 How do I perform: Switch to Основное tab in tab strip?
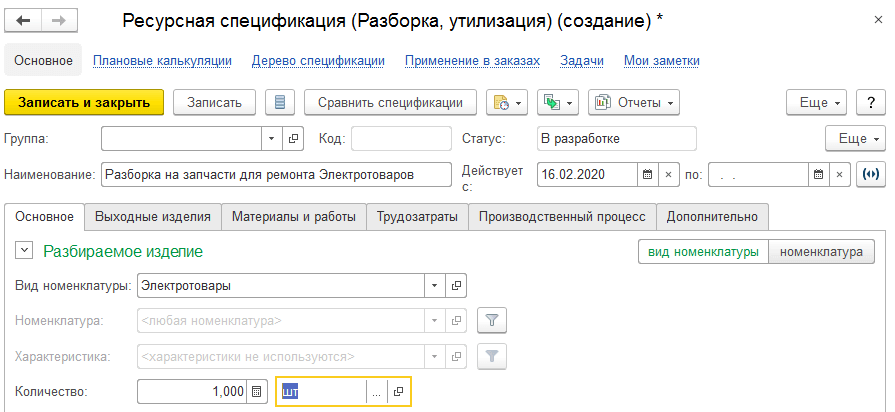tap(45, 217)
